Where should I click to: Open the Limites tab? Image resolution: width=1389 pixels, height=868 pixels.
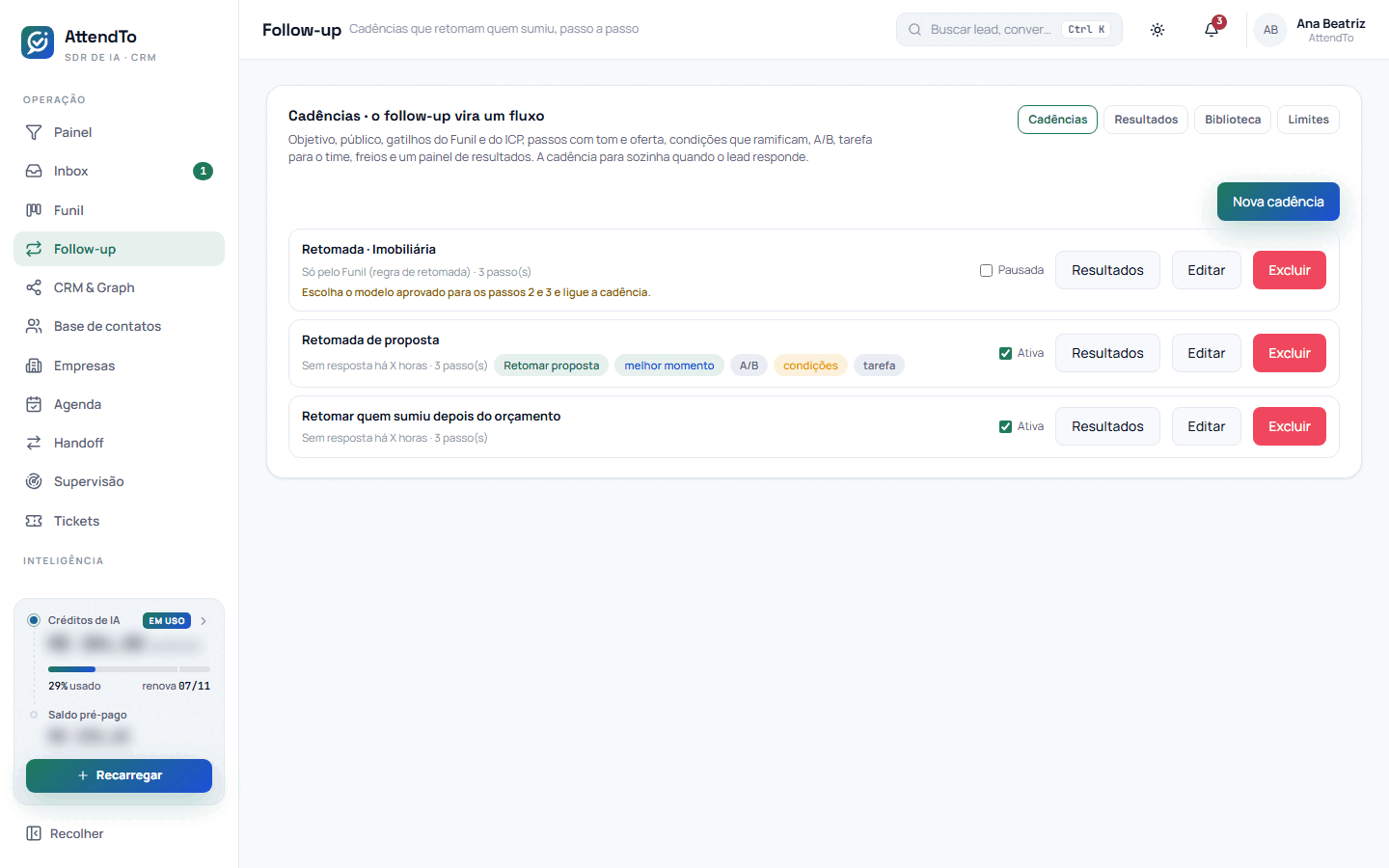point(1308,120)
